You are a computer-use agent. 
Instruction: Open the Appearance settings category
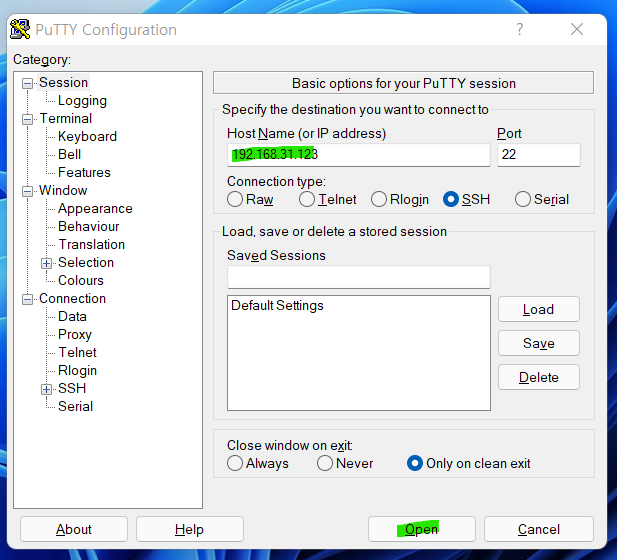tap(95, 209)
